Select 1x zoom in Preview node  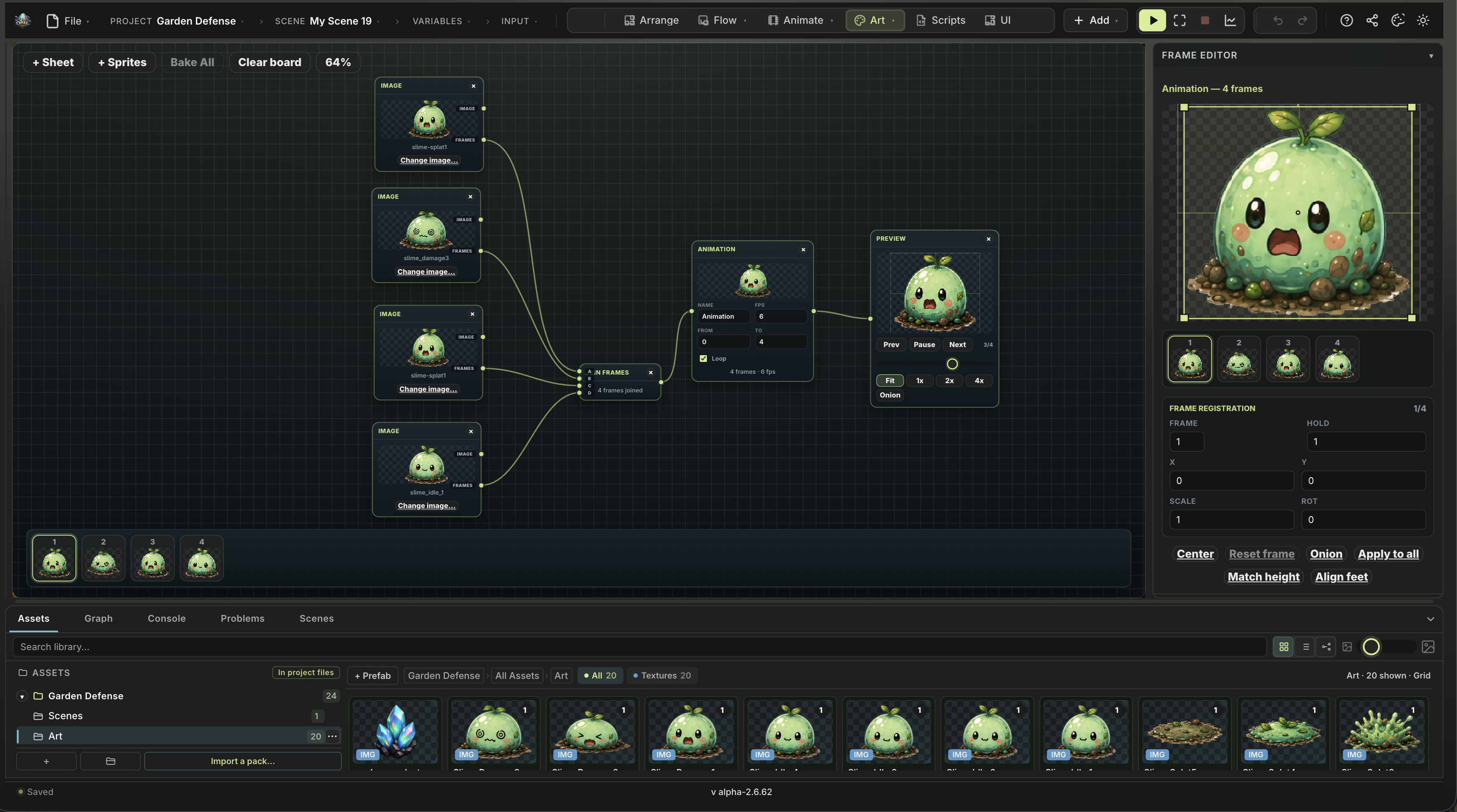[920, 381]
